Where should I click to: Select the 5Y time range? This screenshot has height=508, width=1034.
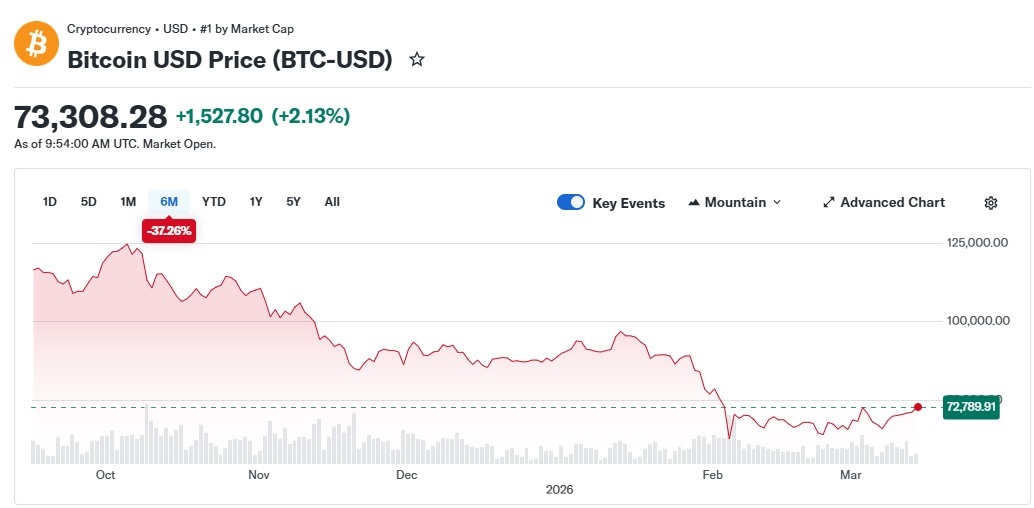[293, 202]
